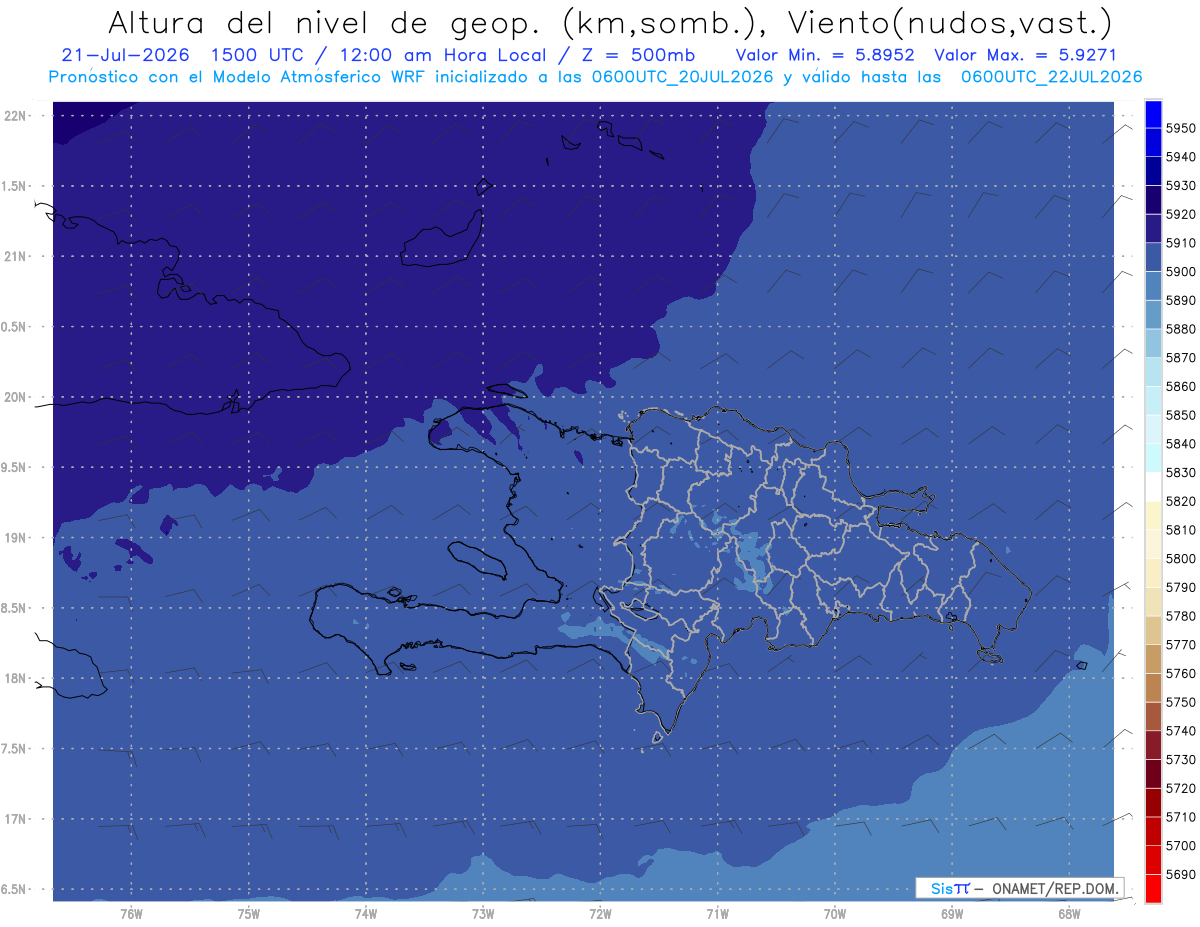The width and height of the screenshot is (1200, 927).
Task: Click the 5820 colorbar label
Action: 1180,501
